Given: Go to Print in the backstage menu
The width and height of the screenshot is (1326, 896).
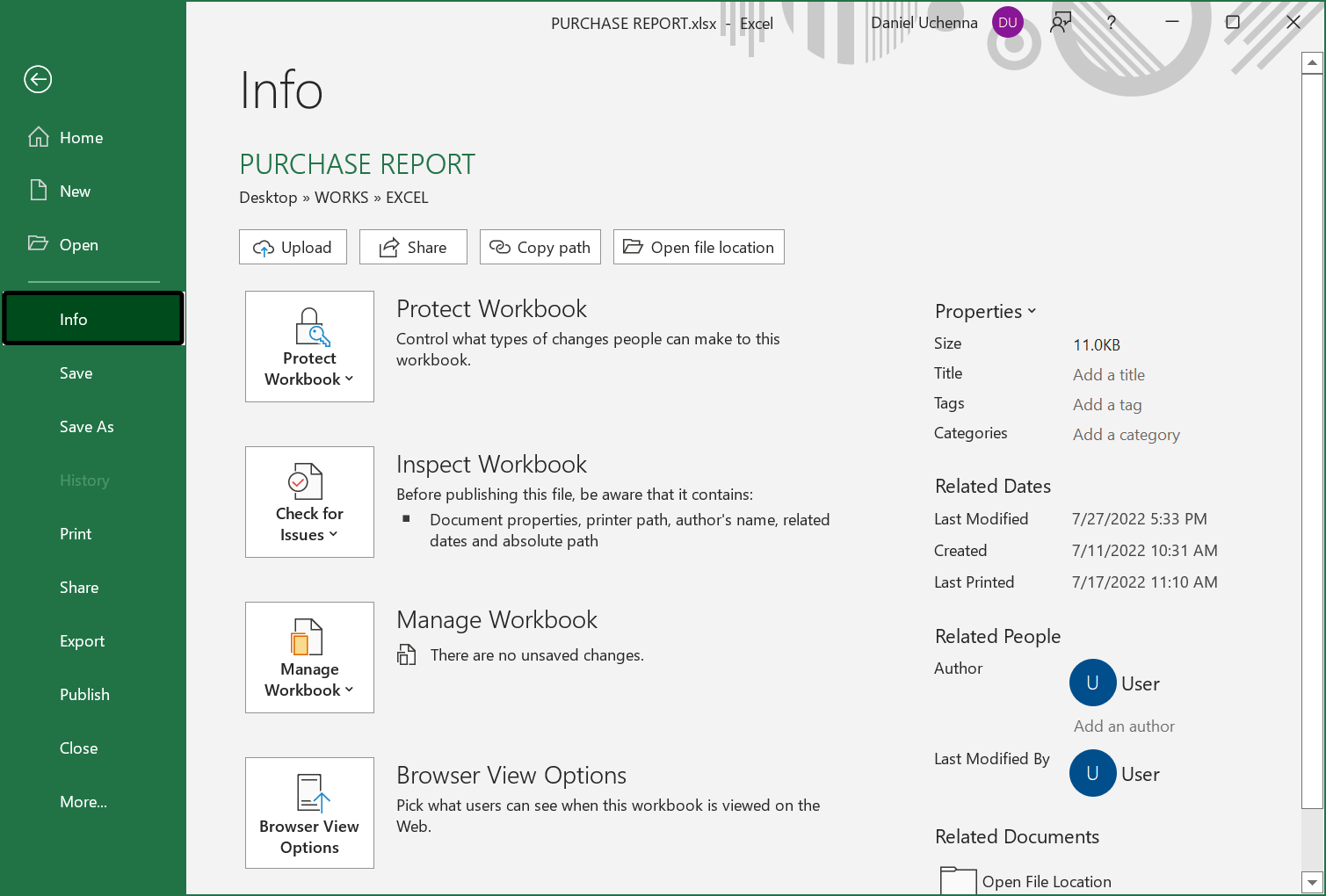Looking at the screenshot, I should pyautogui.click(x=76, y=534).
